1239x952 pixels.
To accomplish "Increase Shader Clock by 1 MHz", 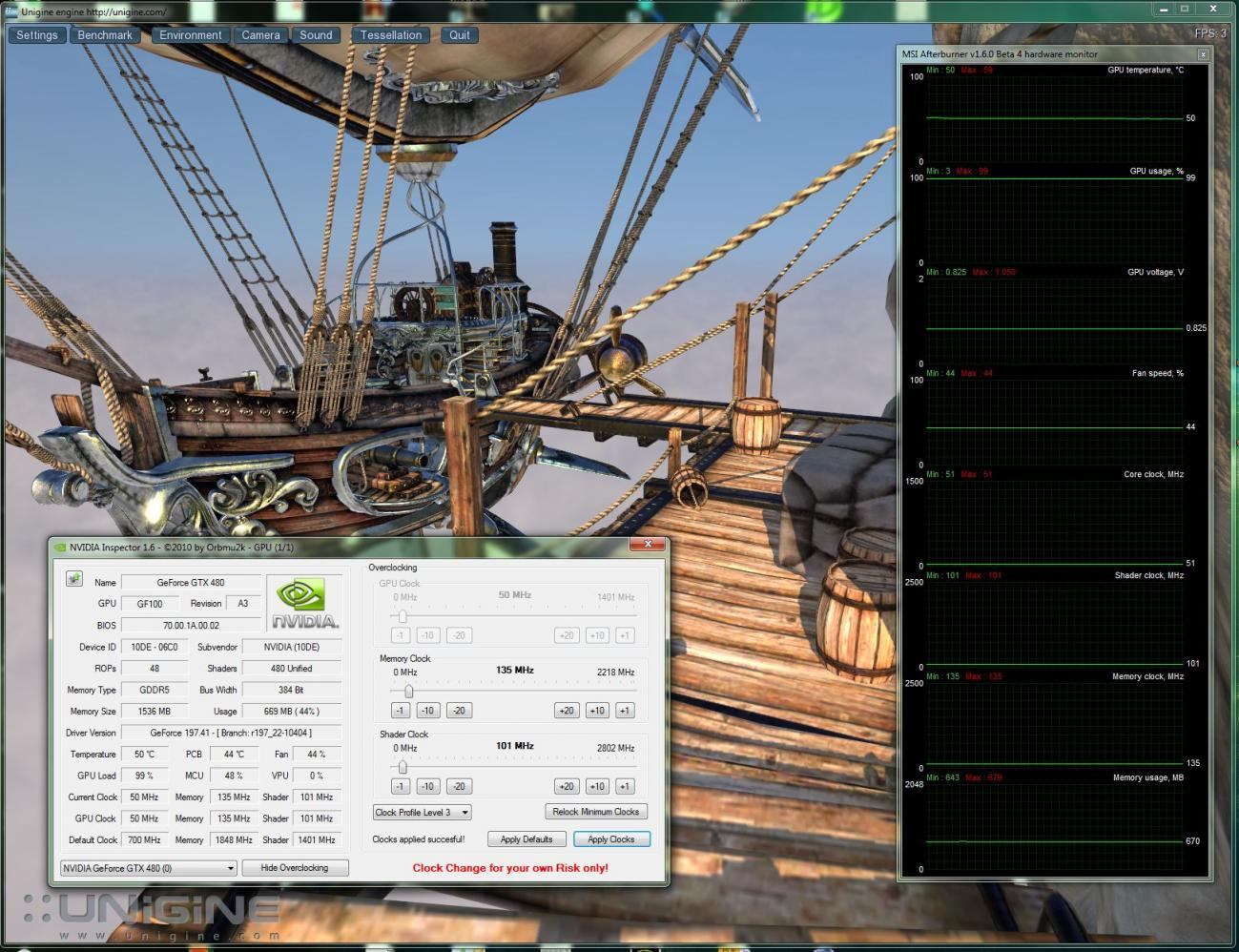I will click(x=625, y=787).
